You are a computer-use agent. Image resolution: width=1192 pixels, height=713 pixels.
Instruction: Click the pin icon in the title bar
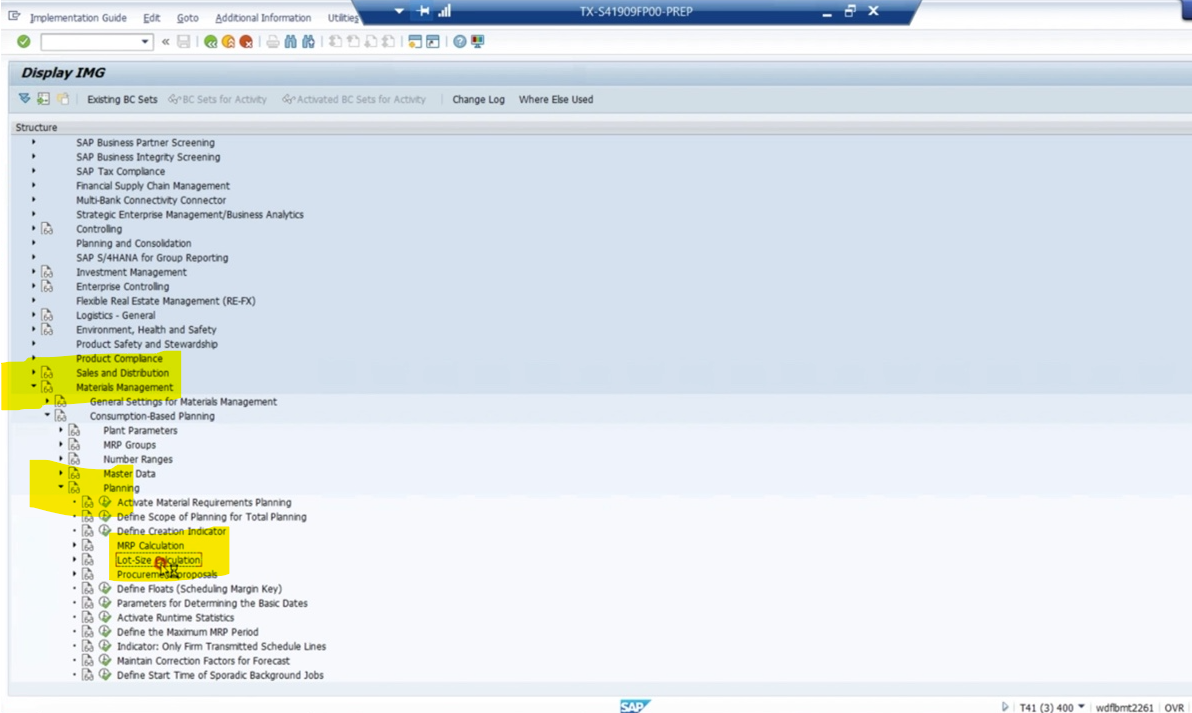click(423, 11)
